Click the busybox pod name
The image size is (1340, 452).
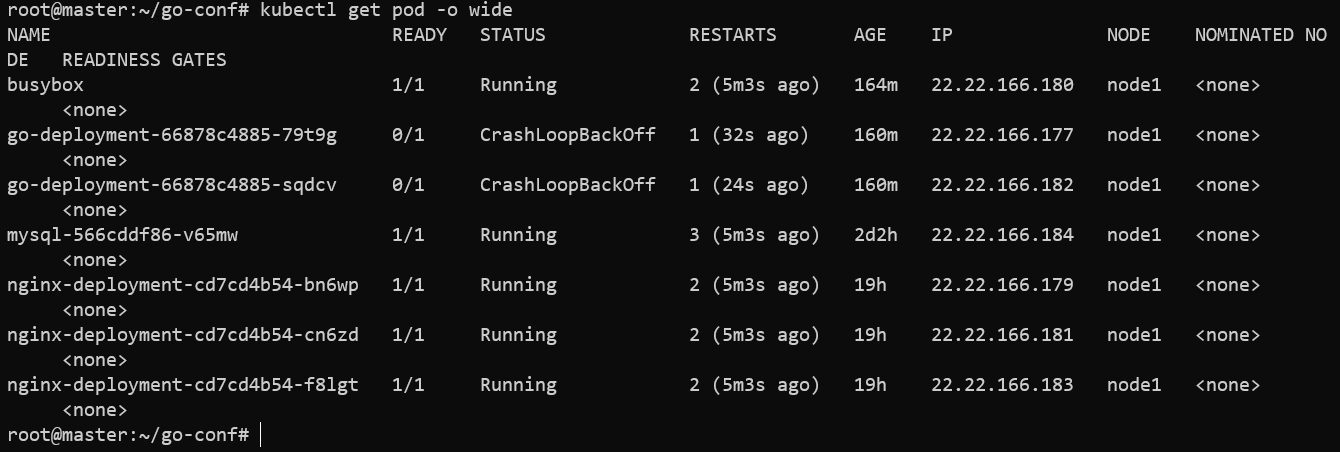(x=44, y=85)
